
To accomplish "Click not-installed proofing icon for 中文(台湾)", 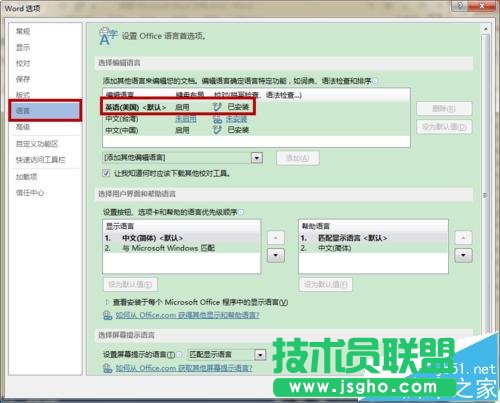I will click(217, 119).
